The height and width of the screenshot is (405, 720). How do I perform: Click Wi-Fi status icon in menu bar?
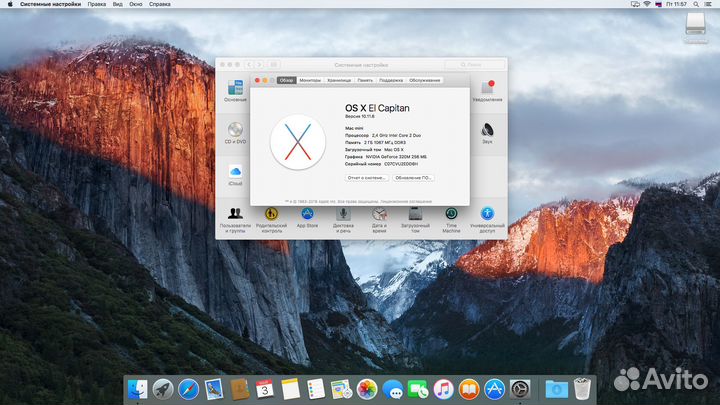click(x=647, y=4)
